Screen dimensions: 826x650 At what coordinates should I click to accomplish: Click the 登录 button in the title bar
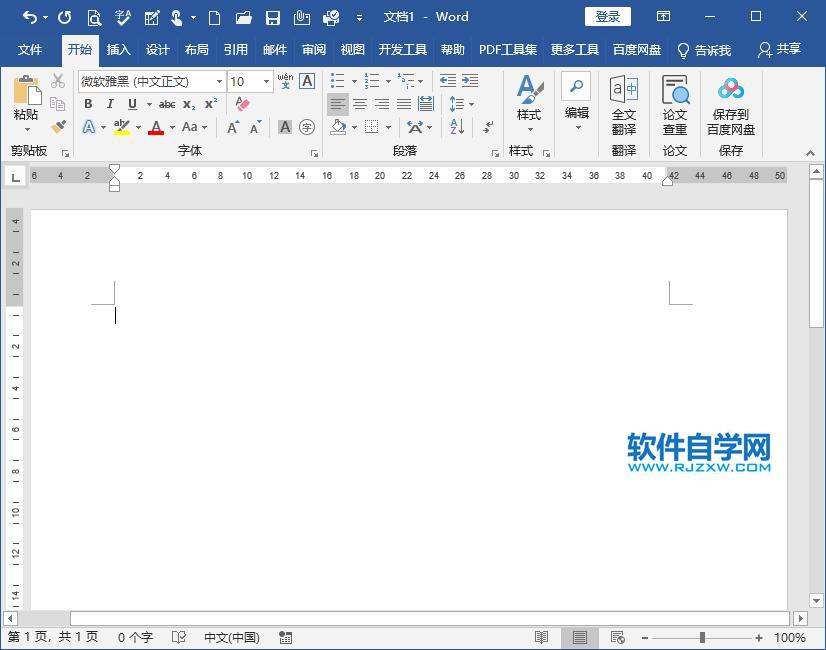607,16
